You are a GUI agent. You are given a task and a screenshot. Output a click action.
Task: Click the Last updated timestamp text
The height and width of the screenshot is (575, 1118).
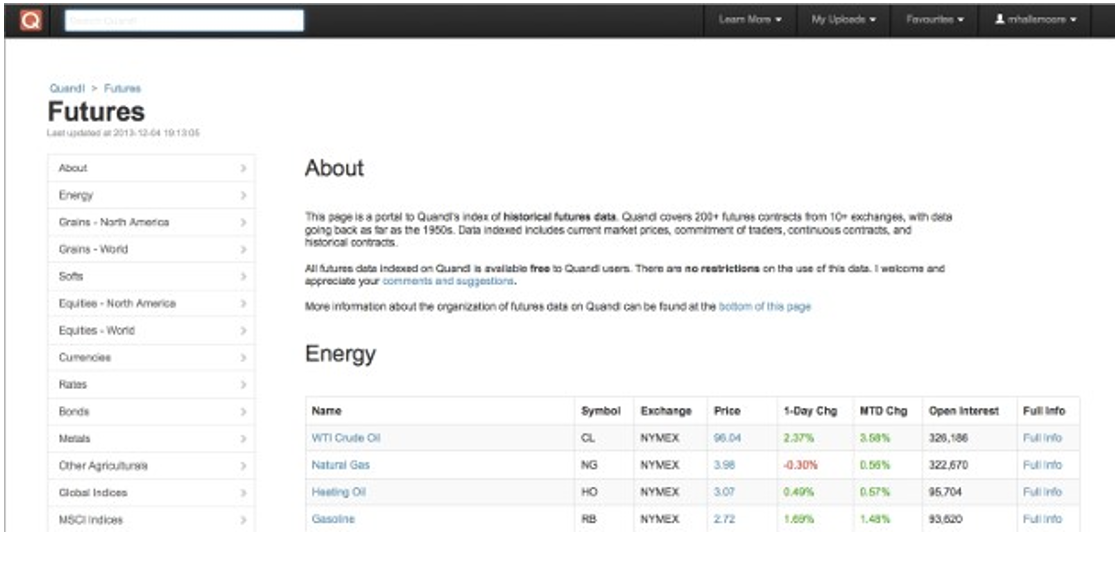(x=123, y=133)
